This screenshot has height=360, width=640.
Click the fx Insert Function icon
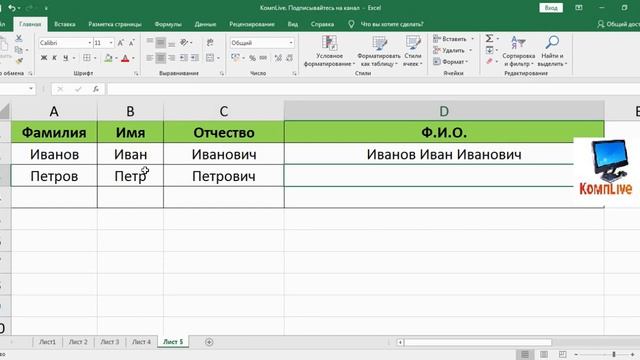[x=96, y=89]
